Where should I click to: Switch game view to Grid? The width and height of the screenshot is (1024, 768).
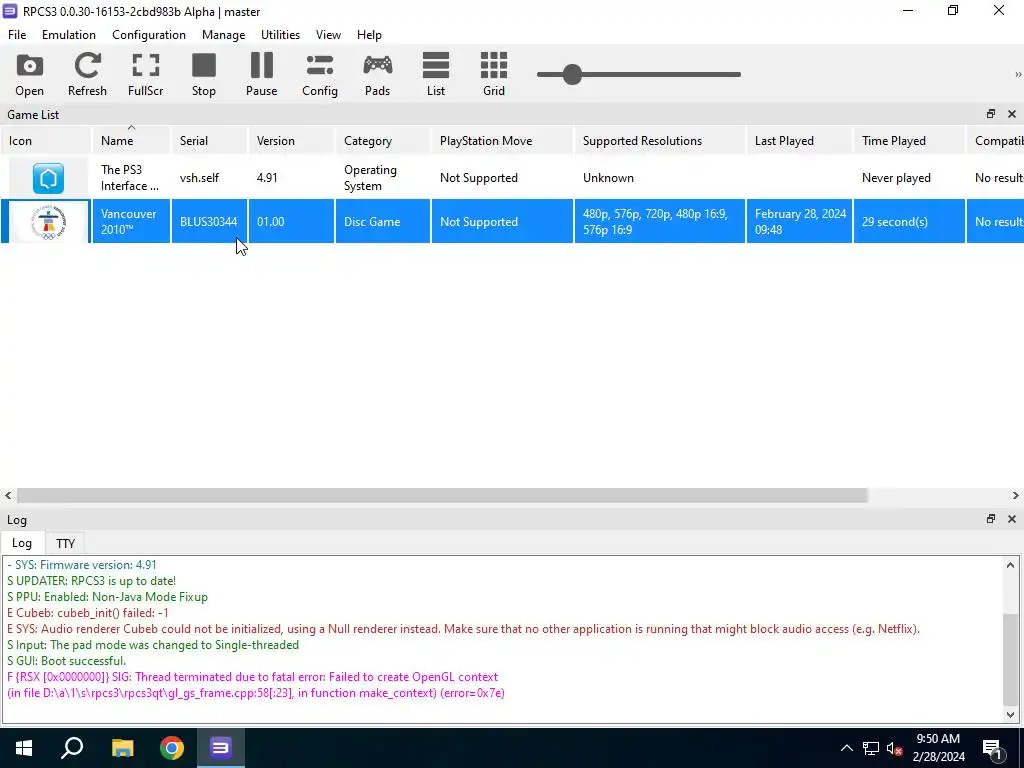[494, 74]
